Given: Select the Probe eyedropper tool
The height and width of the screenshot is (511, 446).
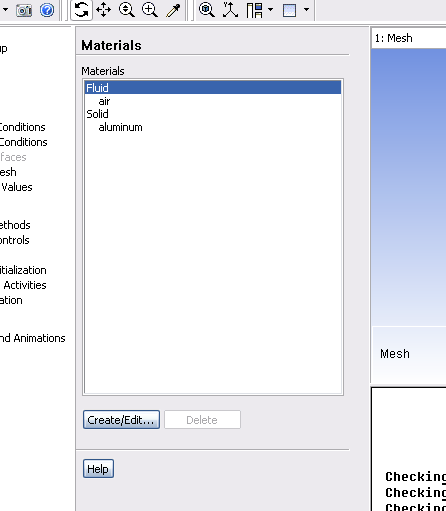Looking at the screenshot, I should (x=173, y=10).
